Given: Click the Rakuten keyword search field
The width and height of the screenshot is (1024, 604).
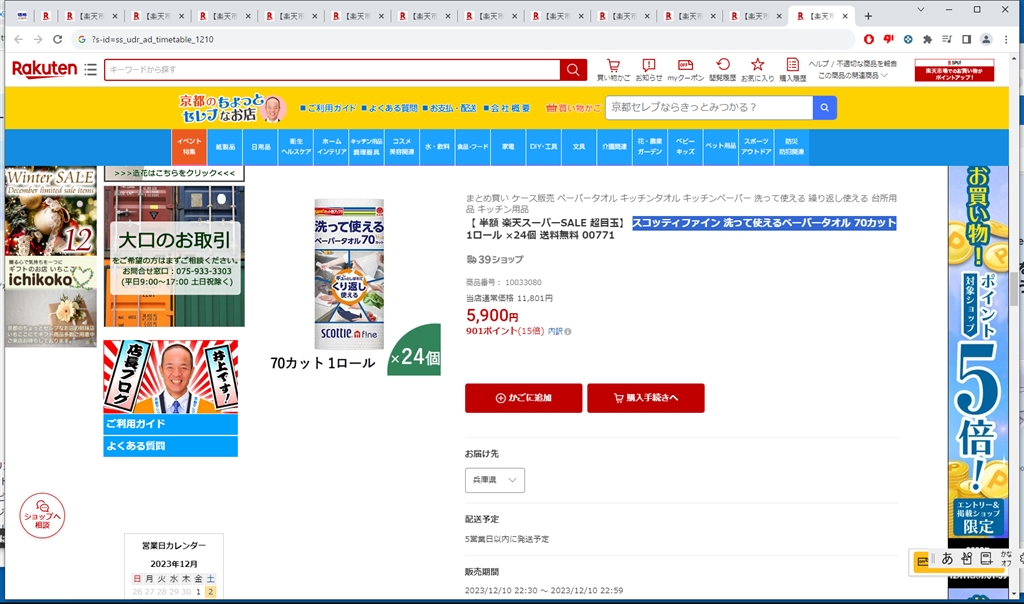Looking at the screenshot, I should [332, 69].
